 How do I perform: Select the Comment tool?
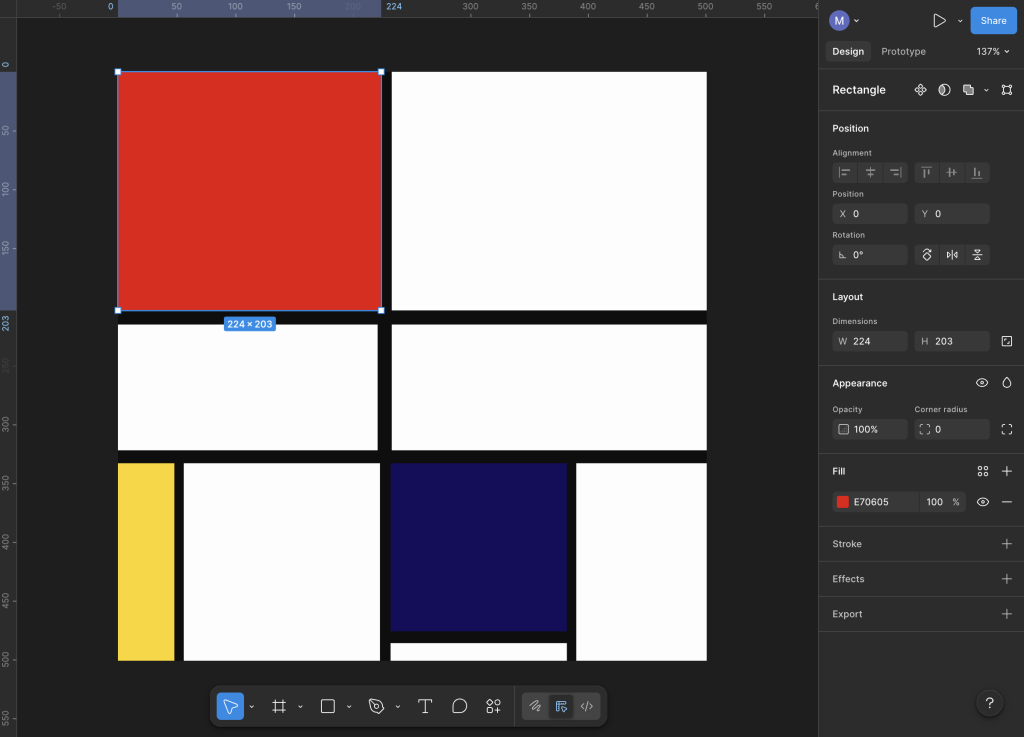pos(460,706)
